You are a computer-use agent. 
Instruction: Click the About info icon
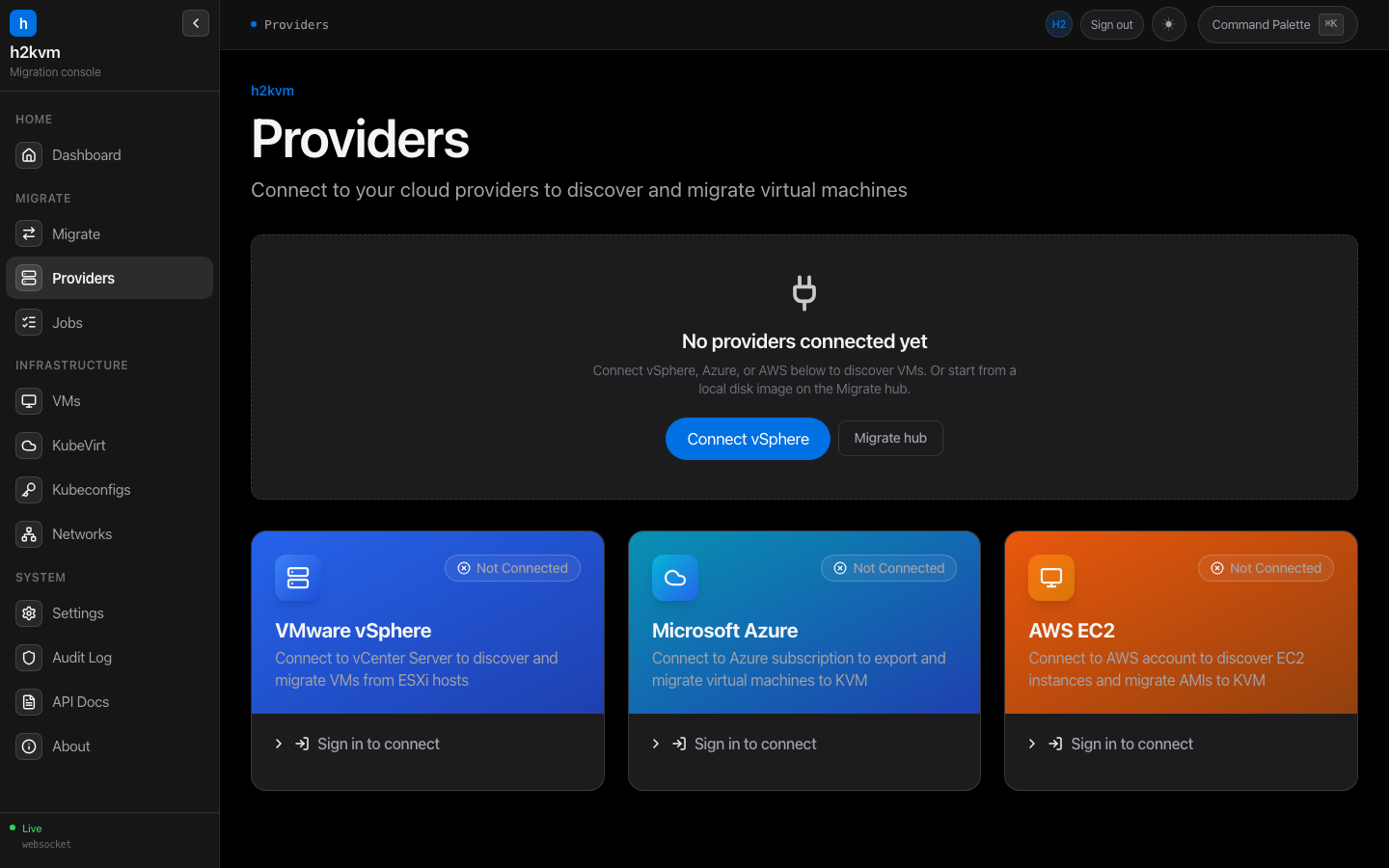click(29, 746)
